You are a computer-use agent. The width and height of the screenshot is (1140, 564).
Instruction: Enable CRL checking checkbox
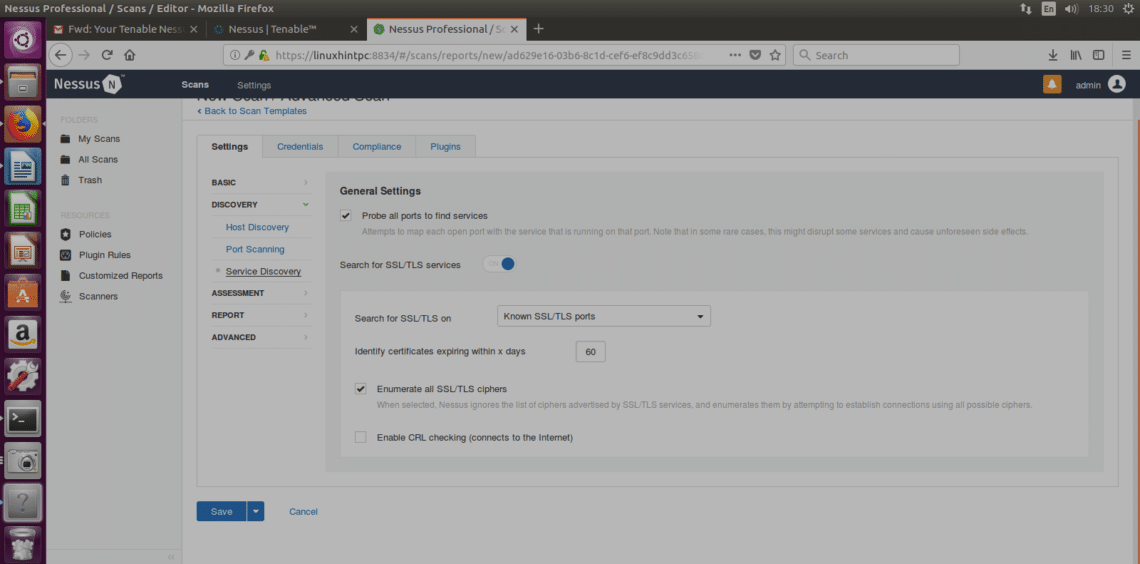(361, 438)
